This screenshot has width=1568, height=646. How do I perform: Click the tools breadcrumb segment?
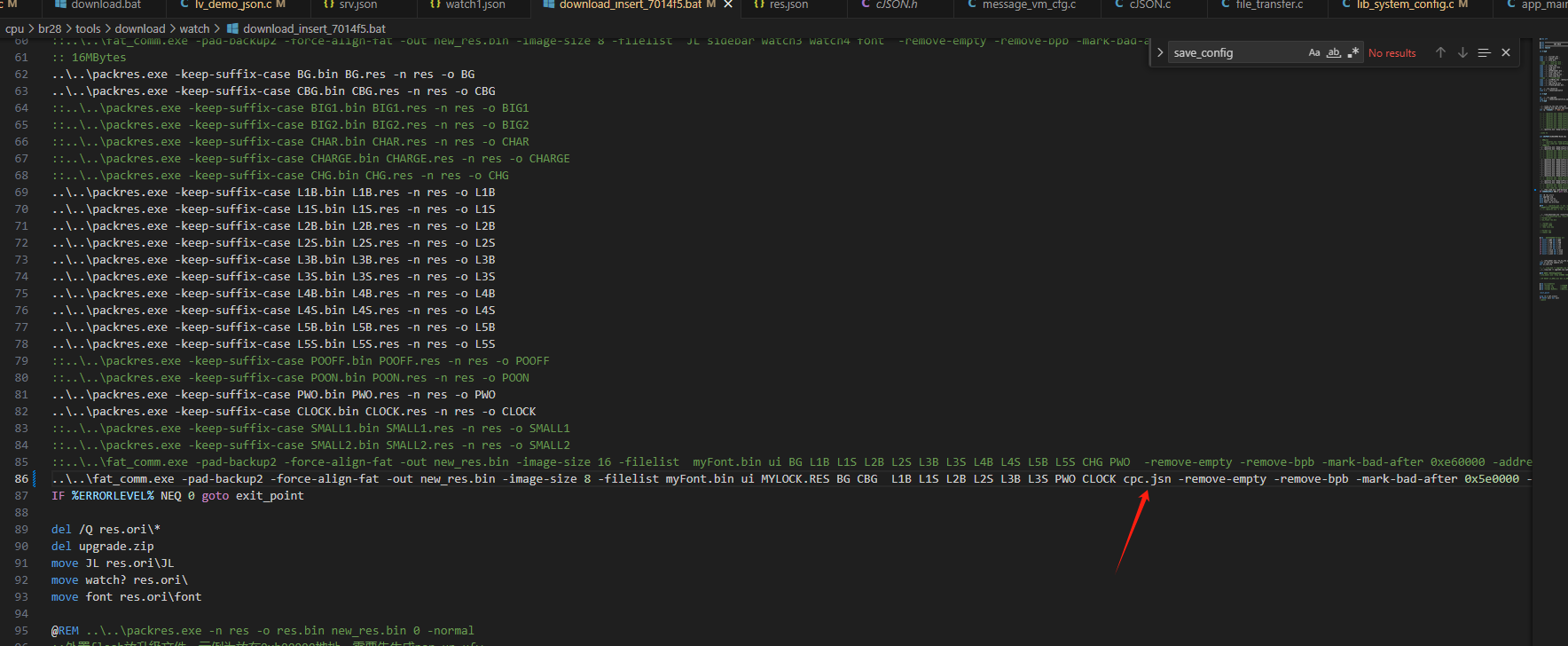[x=88, y=28]
